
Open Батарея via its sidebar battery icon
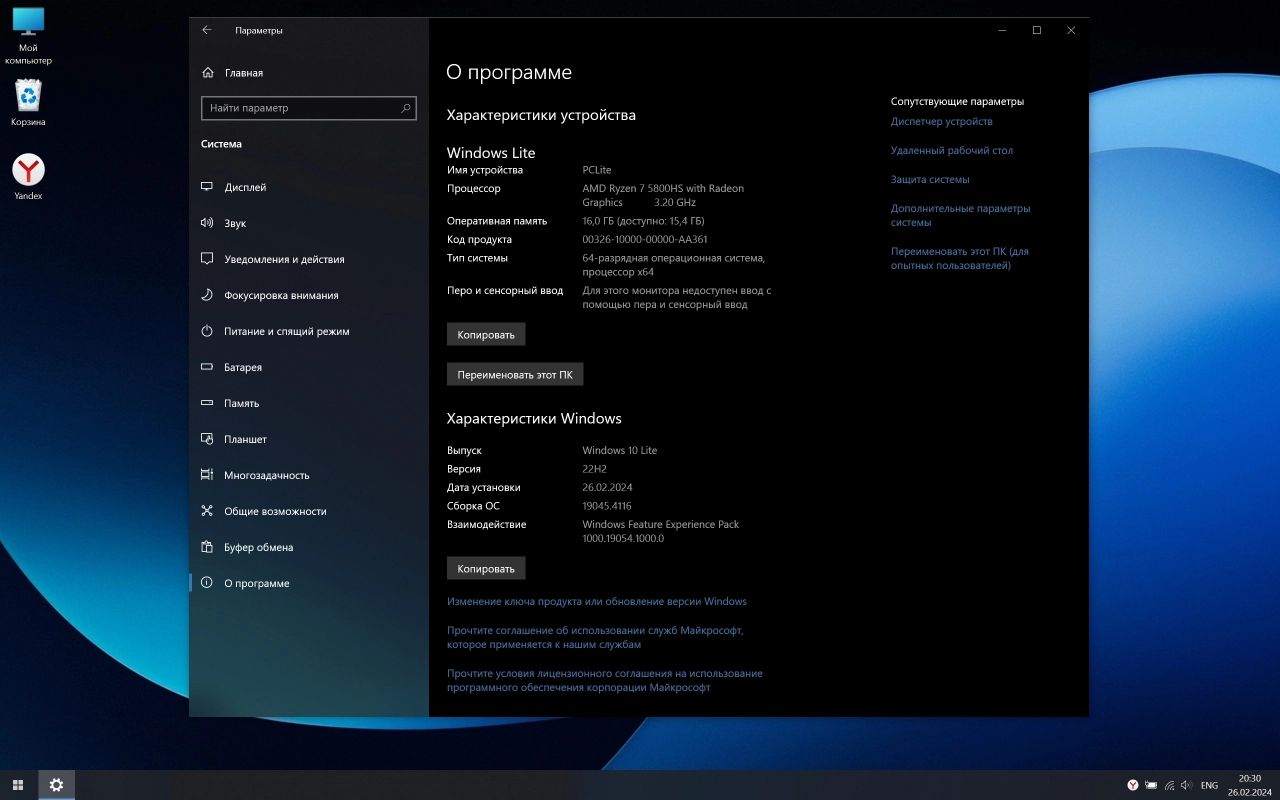[x=207, y=367]
